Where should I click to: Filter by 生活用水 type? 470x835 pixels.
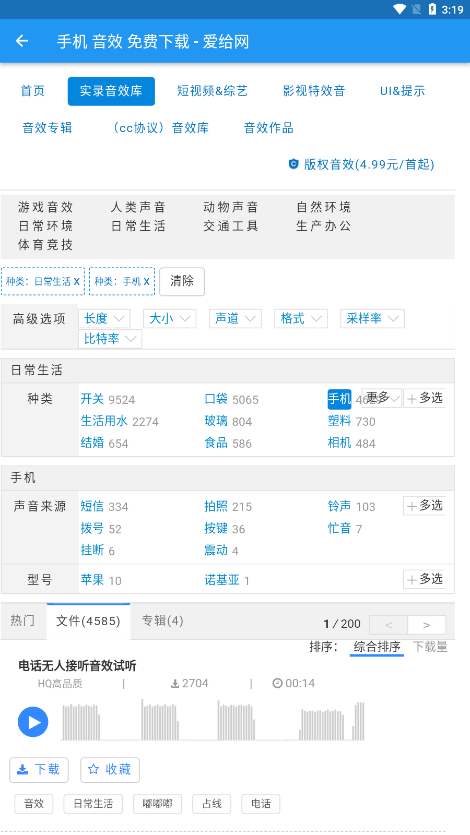104,421
